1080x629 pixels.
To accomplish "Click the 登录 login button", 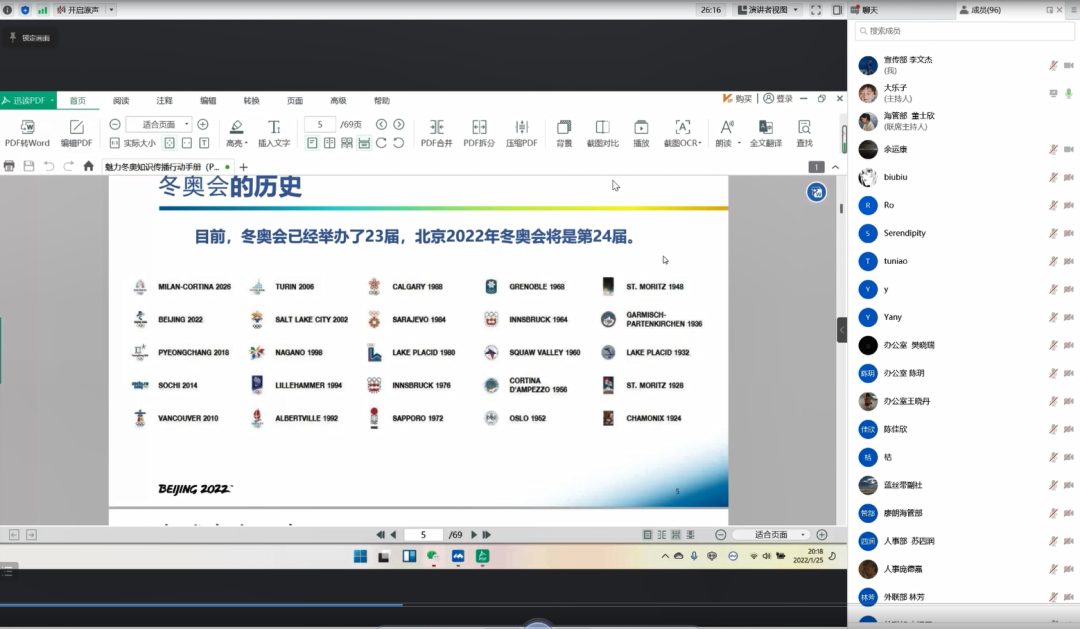I will (x=778, y=99).
